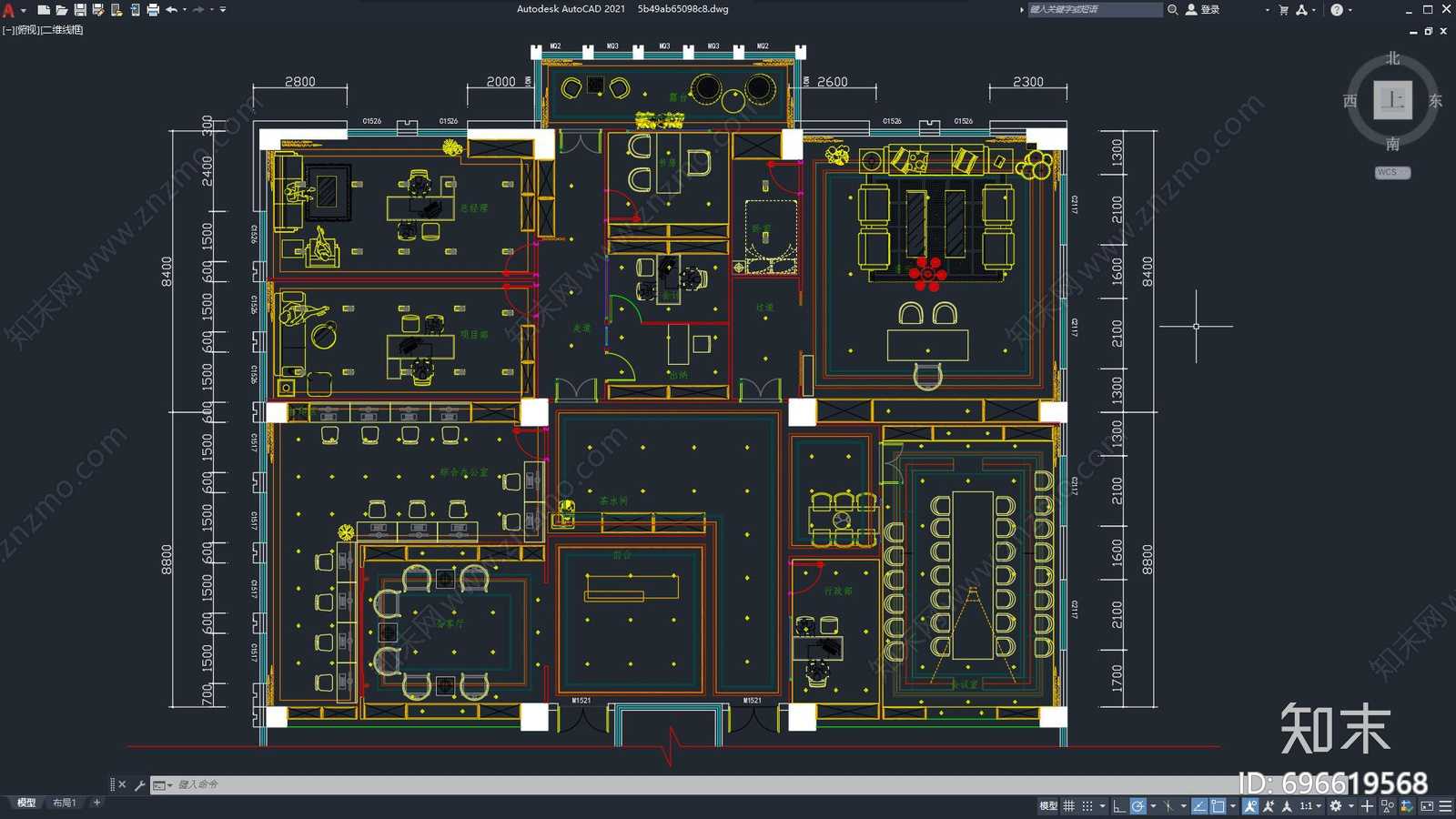Toggle drawing grid display in status bar
The image size is (1456, 819).
(x=1068, y=806)
